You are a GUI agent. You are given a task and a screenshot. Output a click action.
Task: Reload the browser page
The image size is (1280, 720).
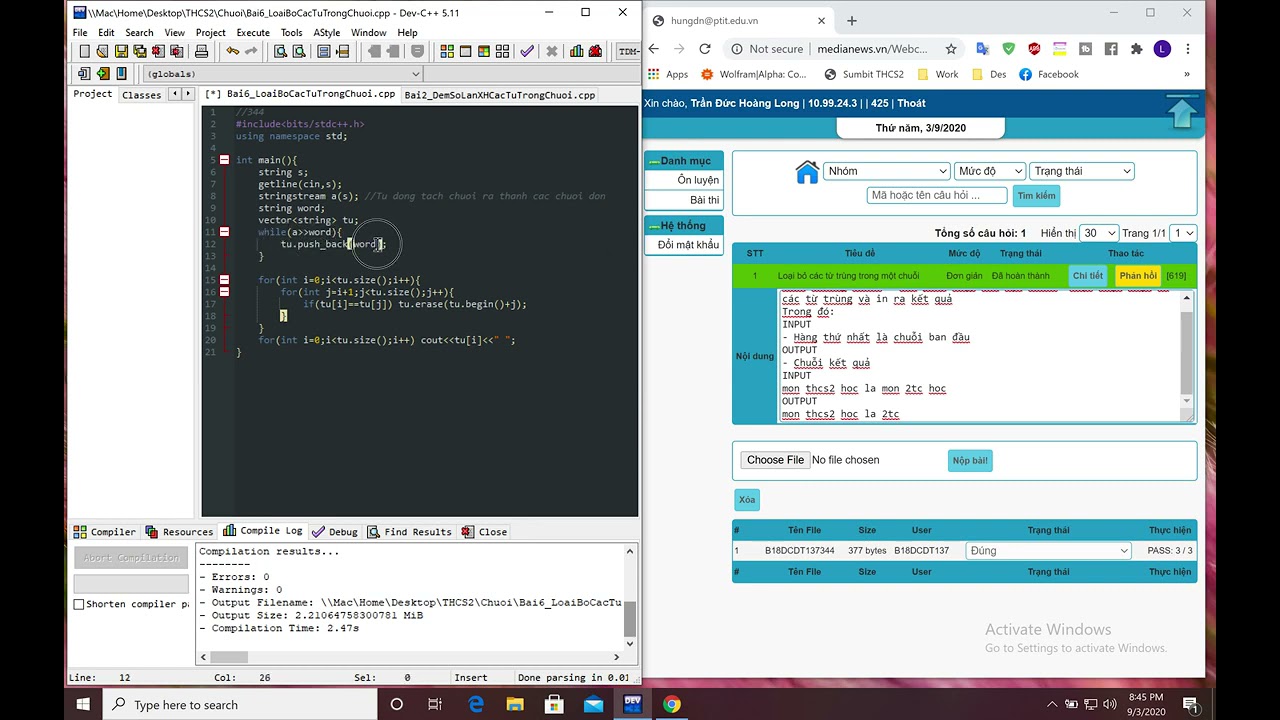705,49
